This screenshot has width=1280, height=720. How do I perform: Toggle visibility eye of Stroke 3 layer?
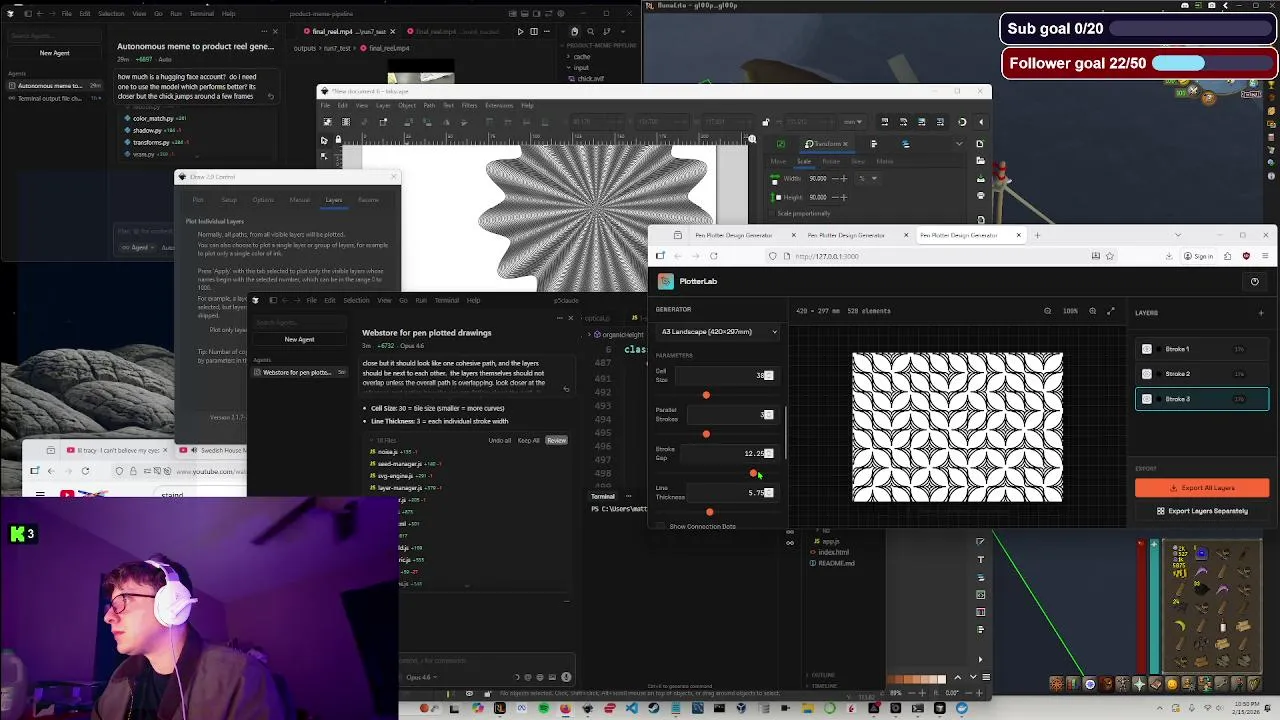click(1147, 399)
